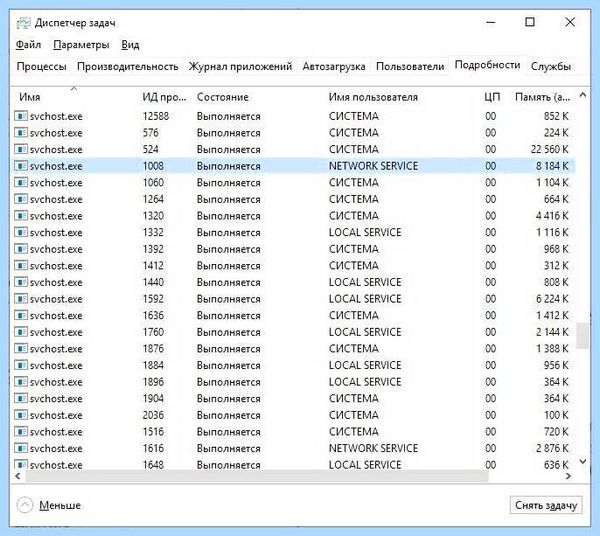Click the horizontal scrollbar left arrow
The height and width of the screenshot is (536, 600).
(x=18, y=476)
